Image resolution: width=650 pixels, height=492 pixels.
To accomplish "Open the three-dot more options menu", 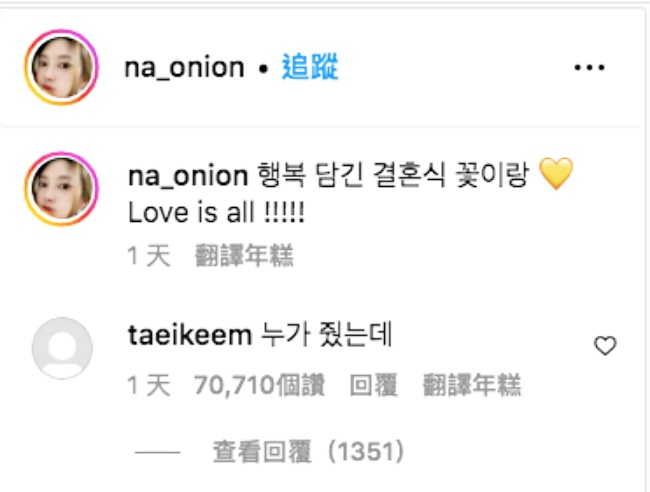I will click(x=589, y=67).
